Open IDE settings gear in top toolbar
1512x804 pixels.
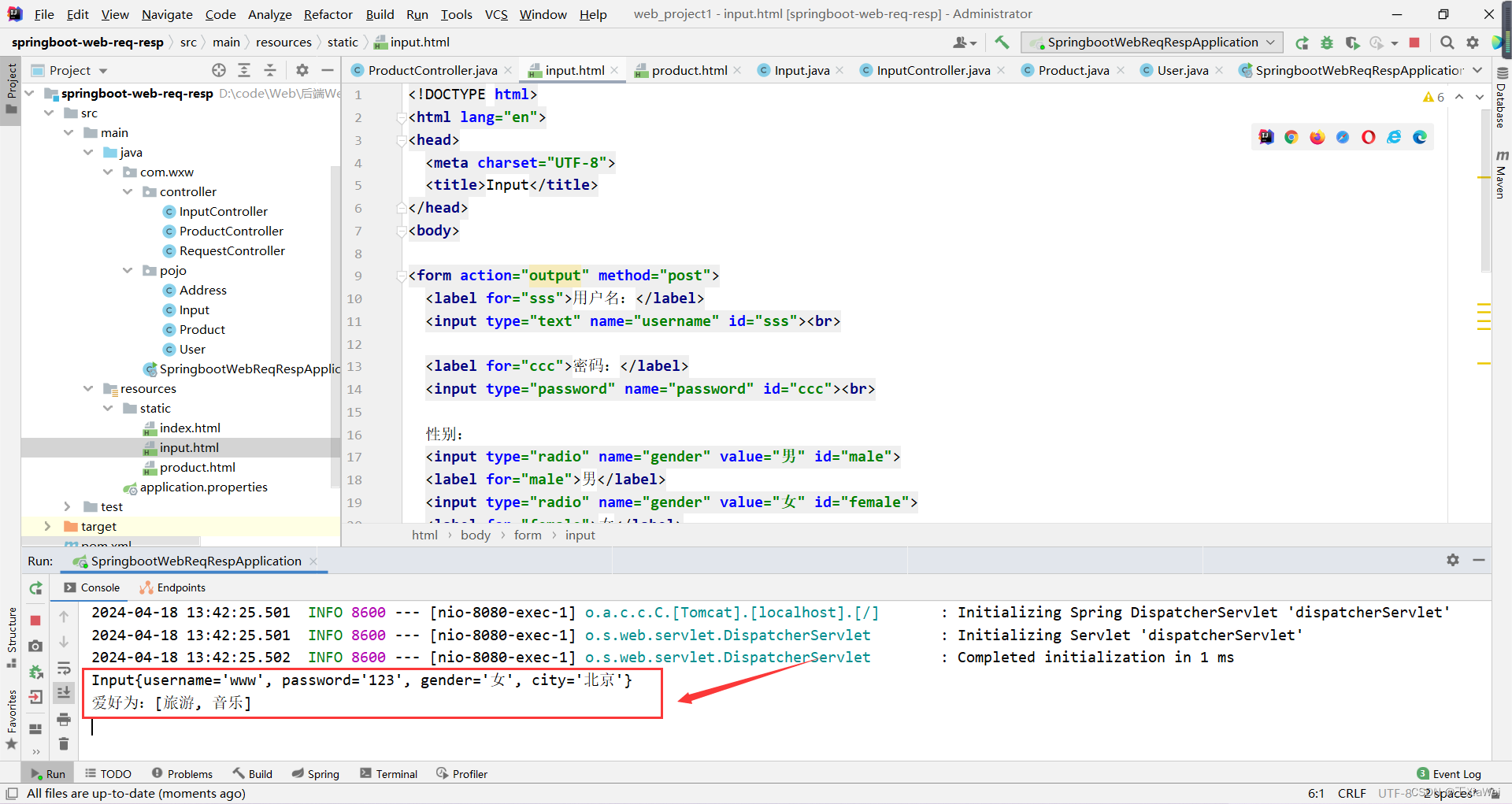[1472, 43]
